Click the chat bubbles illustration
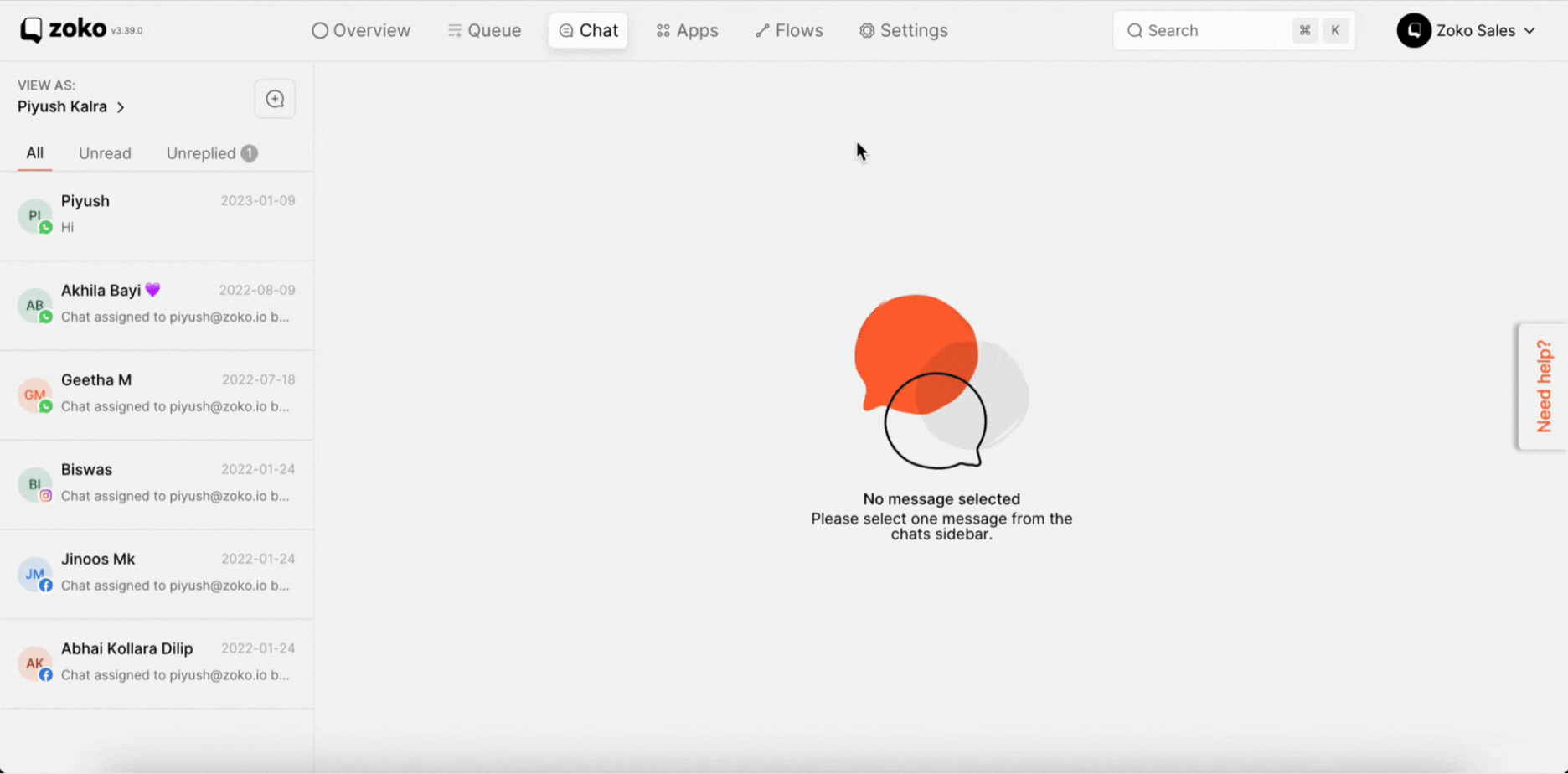 (x=941, y=381)
